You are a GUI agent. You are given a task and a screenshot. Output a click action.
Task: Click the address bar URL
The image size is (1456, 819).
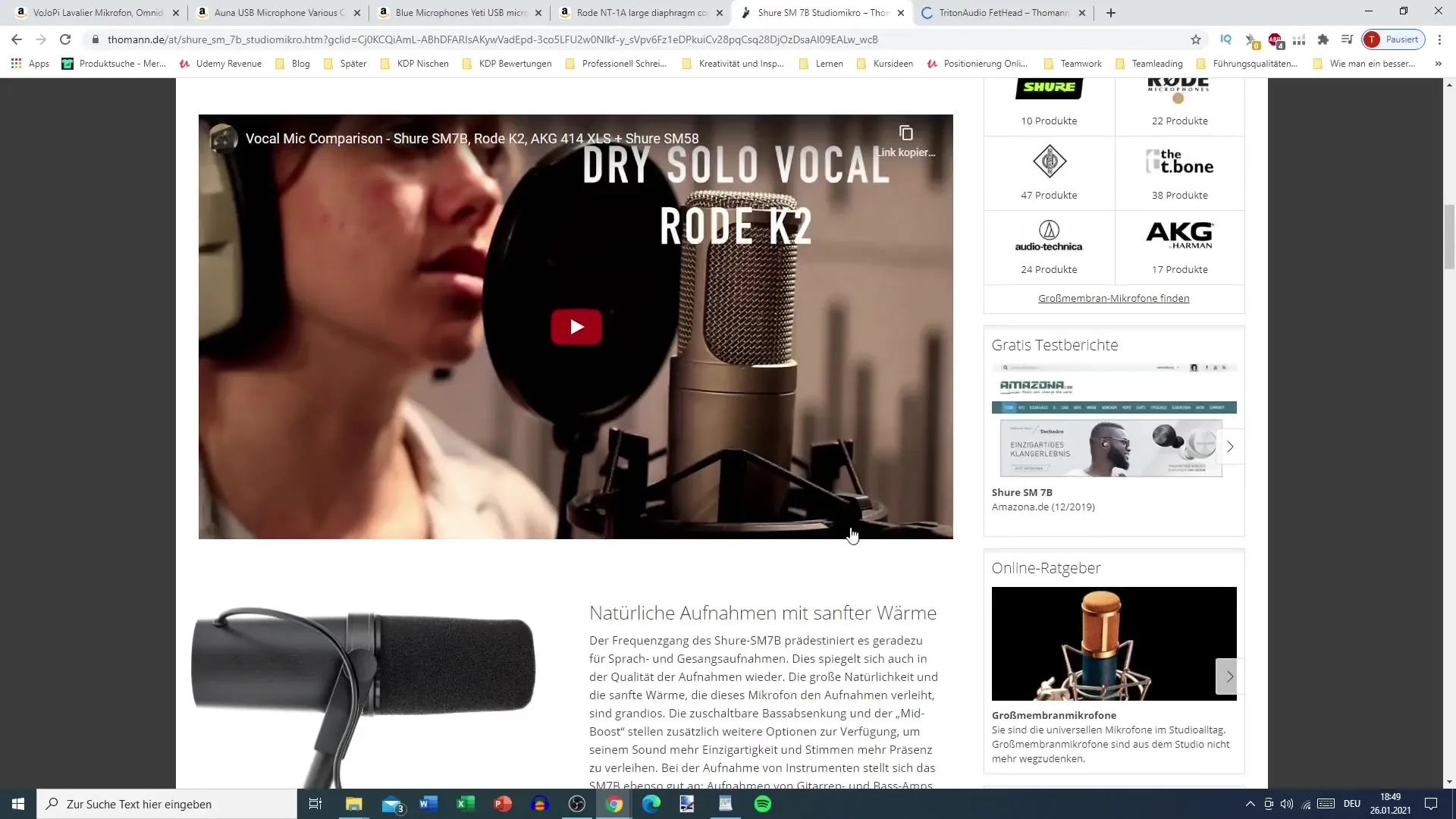coord(492,39)
